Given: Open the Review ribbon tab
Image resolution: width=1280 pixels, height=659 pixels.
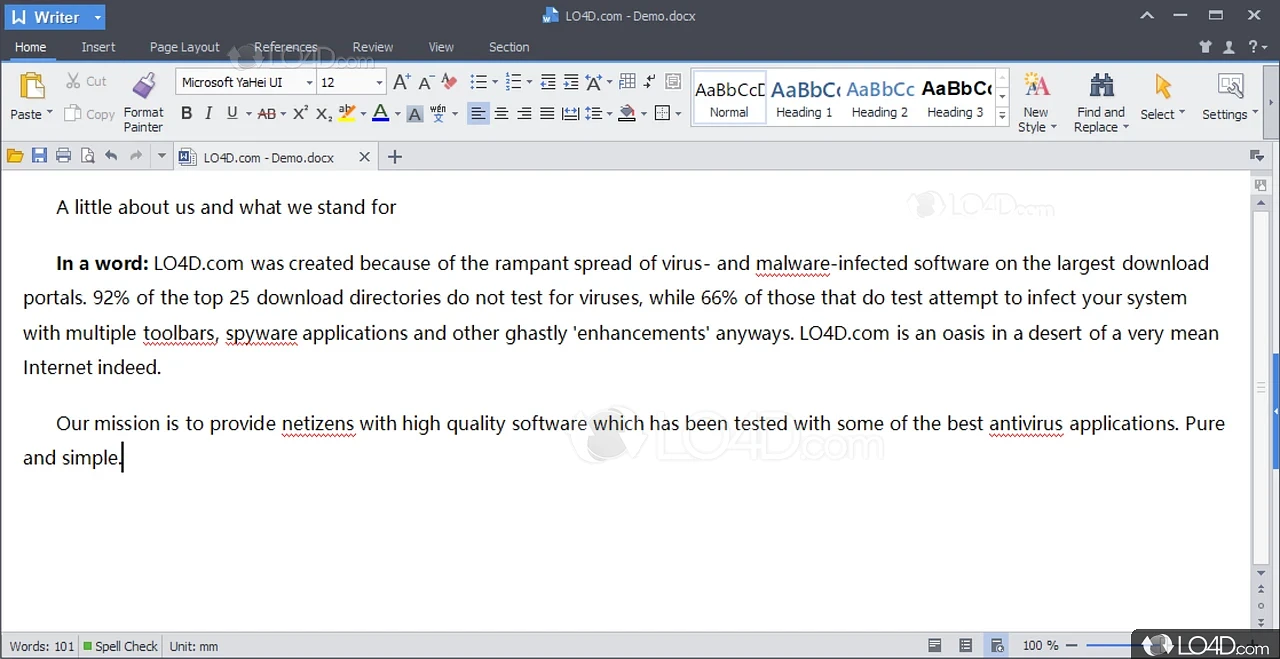Looking at the screenshot, I should point(372,47).
